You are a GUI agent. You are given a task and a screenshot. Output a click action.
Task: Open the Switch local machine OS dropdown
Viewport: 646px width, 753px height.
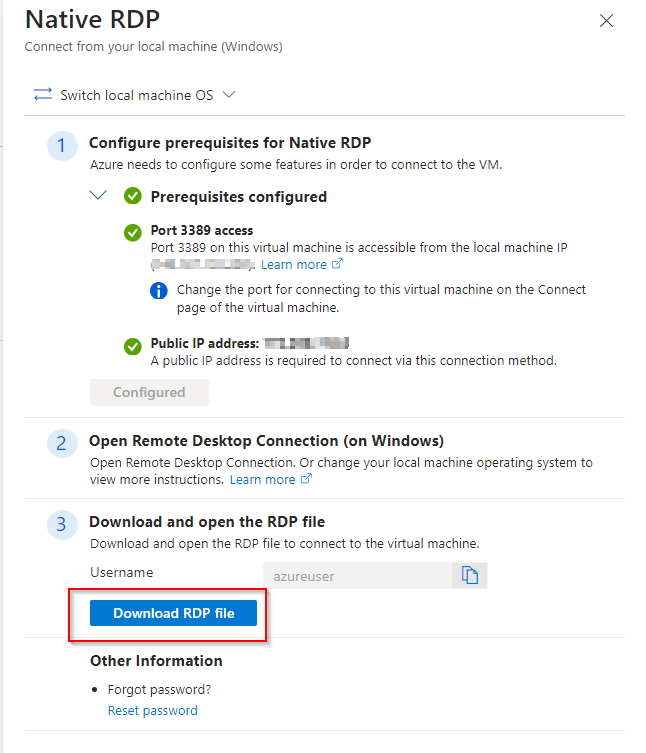point(229,95)
